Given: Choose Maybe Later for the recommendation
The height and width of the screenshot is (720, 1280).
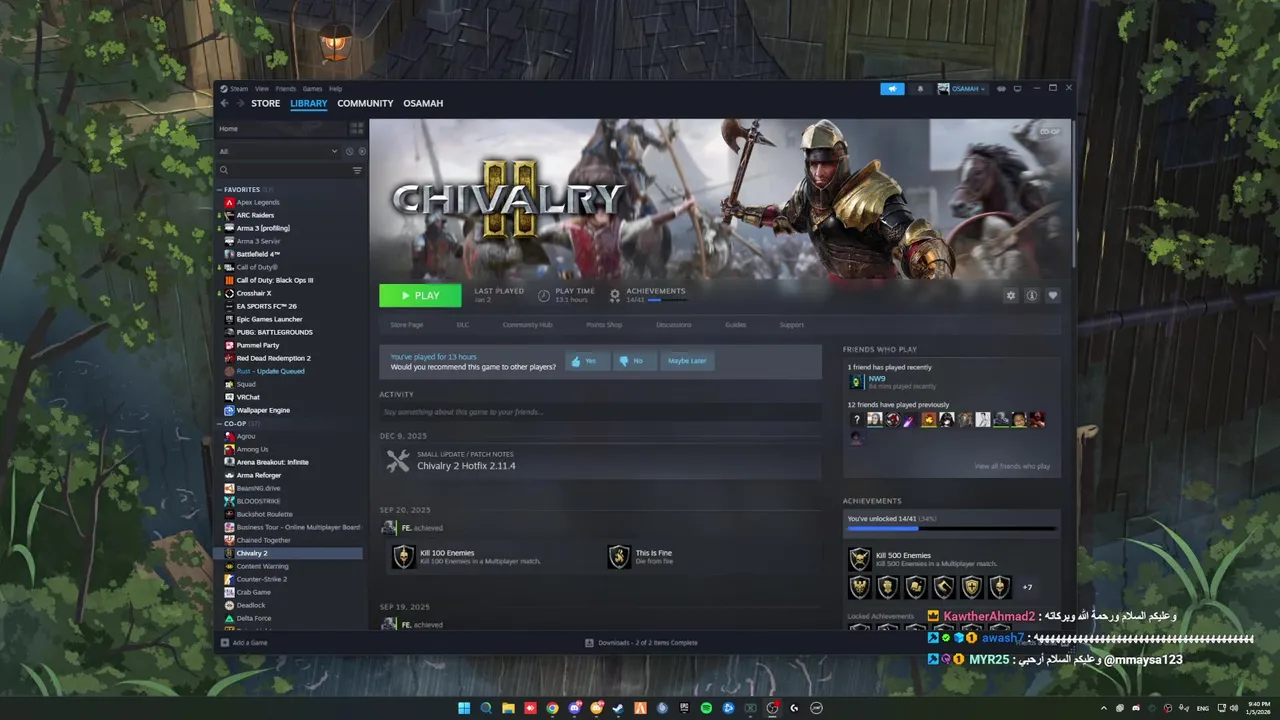Looking at the screenshot, I should (x=687, y=361).
